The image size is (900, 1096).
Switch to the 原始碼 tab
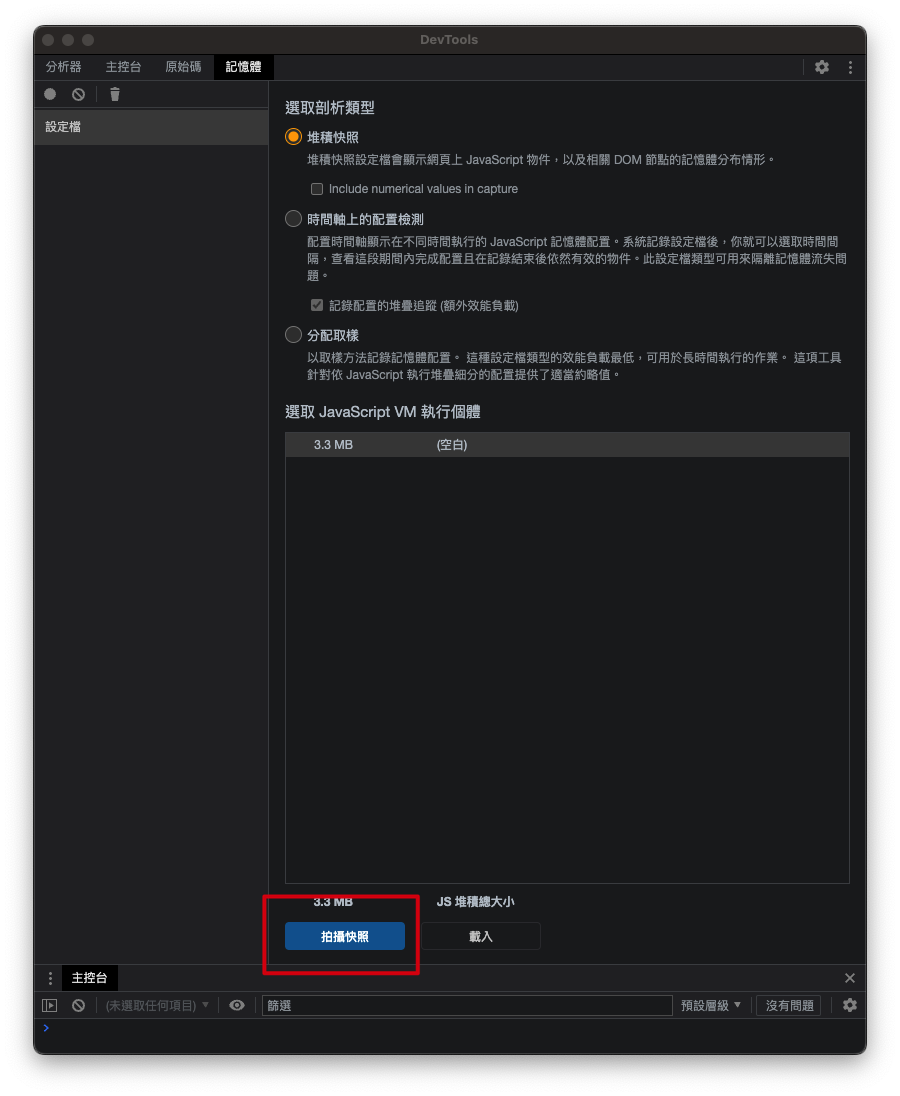click(x=183, y=67)
